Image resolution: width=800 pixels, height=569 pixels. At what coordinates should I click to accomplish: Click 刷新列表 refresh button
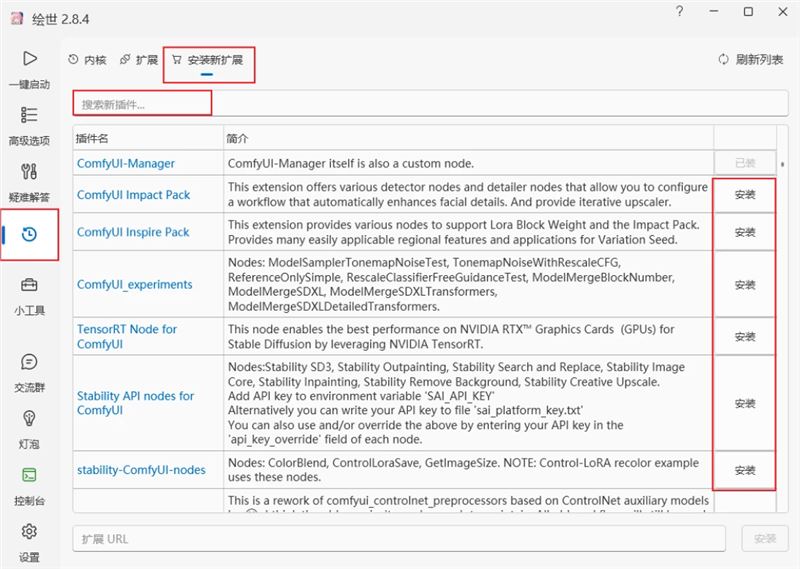point(751,60)
